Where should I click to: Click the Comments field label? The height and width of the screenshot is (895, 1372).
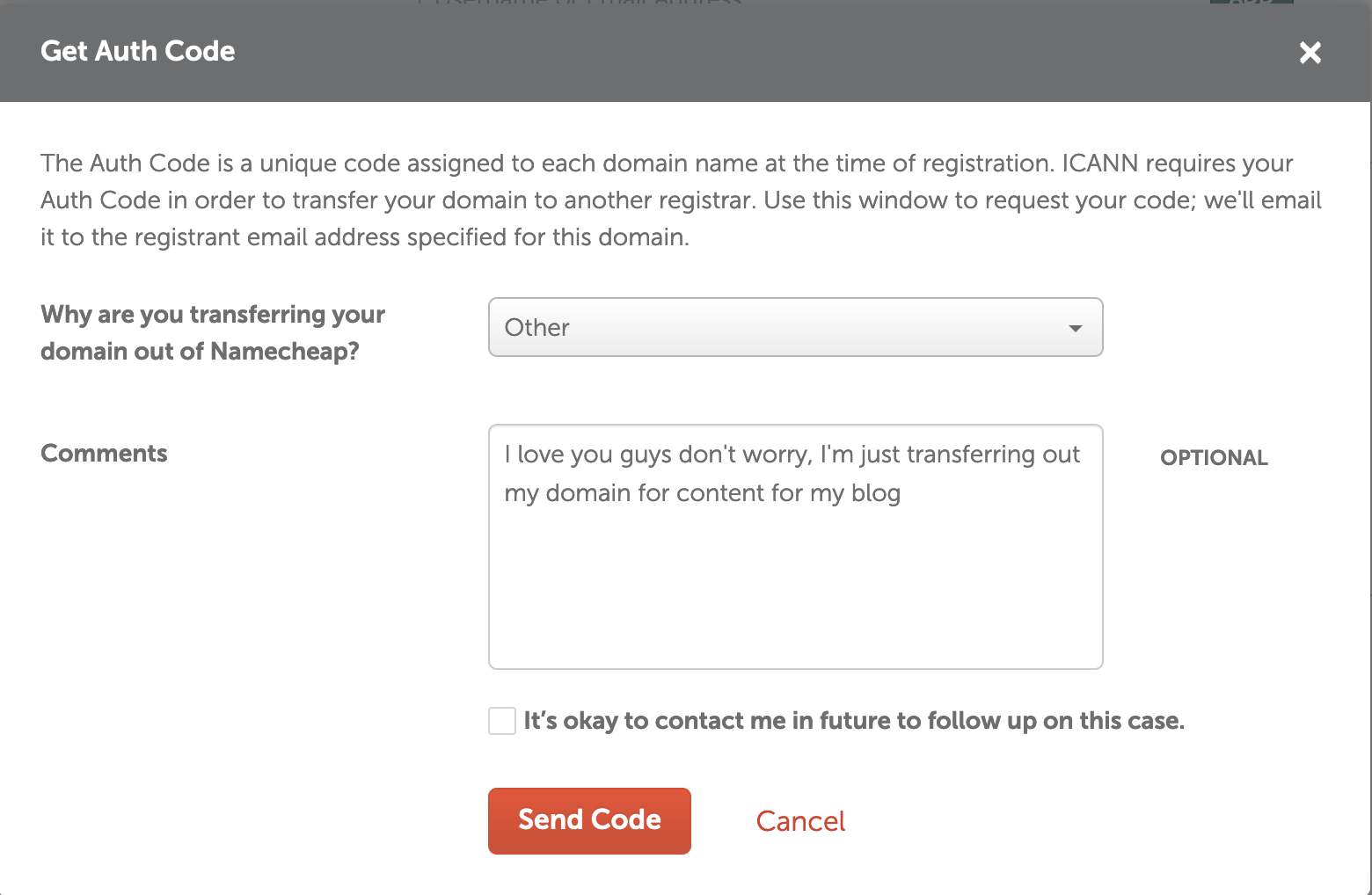pyautogui.click(x=104, y=454)
